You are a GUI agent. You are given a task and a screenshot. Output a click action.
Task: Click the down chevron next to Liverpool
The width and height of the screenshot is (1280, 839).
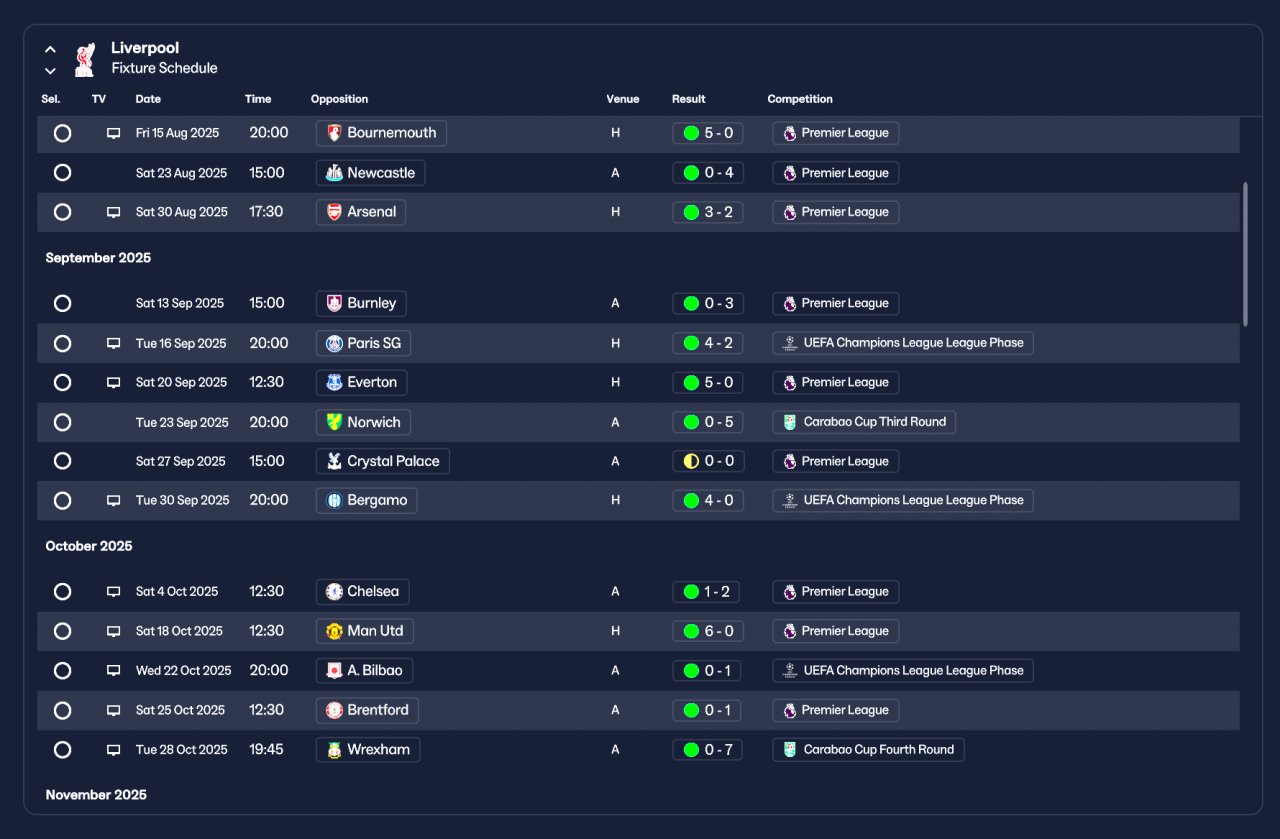coord(50,71)
